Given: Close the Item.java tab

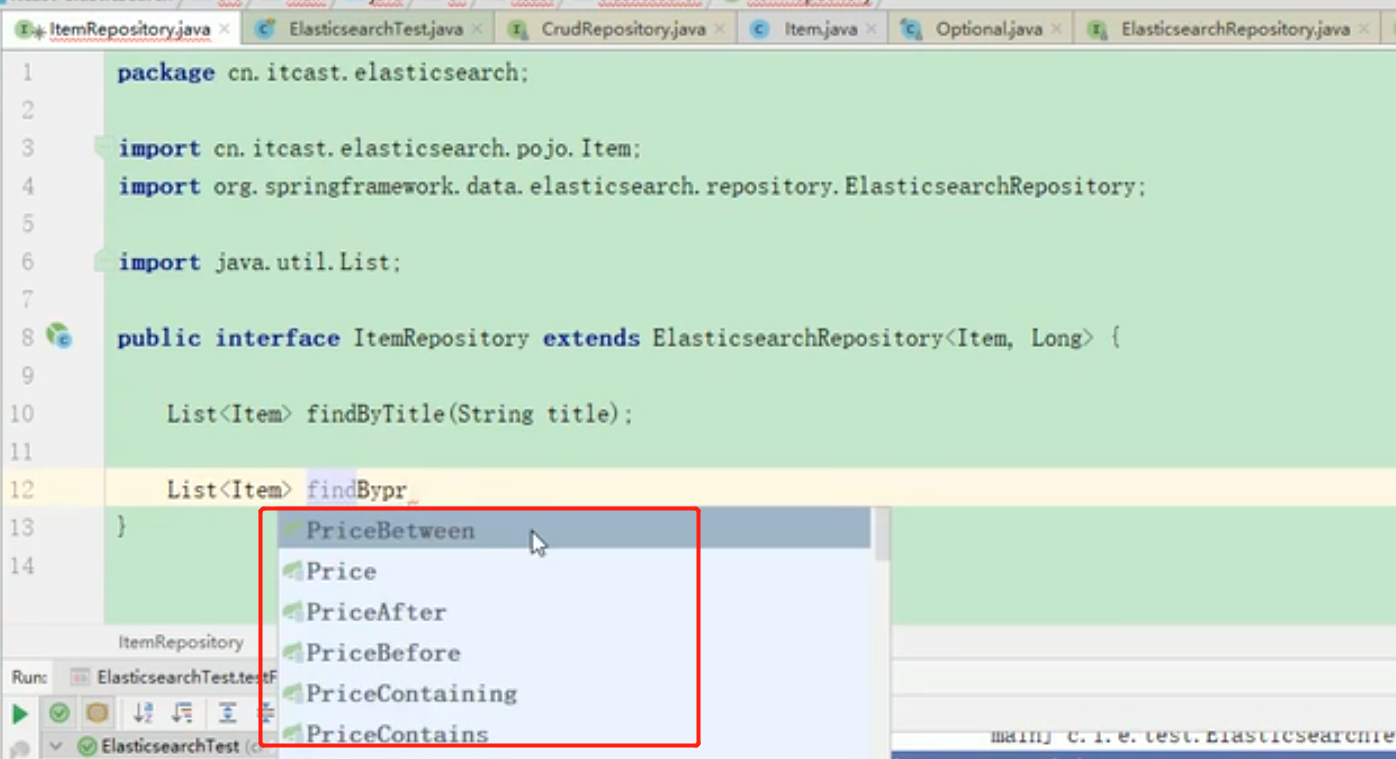Looking at the screenshot, I should click(x=871, y=29).
